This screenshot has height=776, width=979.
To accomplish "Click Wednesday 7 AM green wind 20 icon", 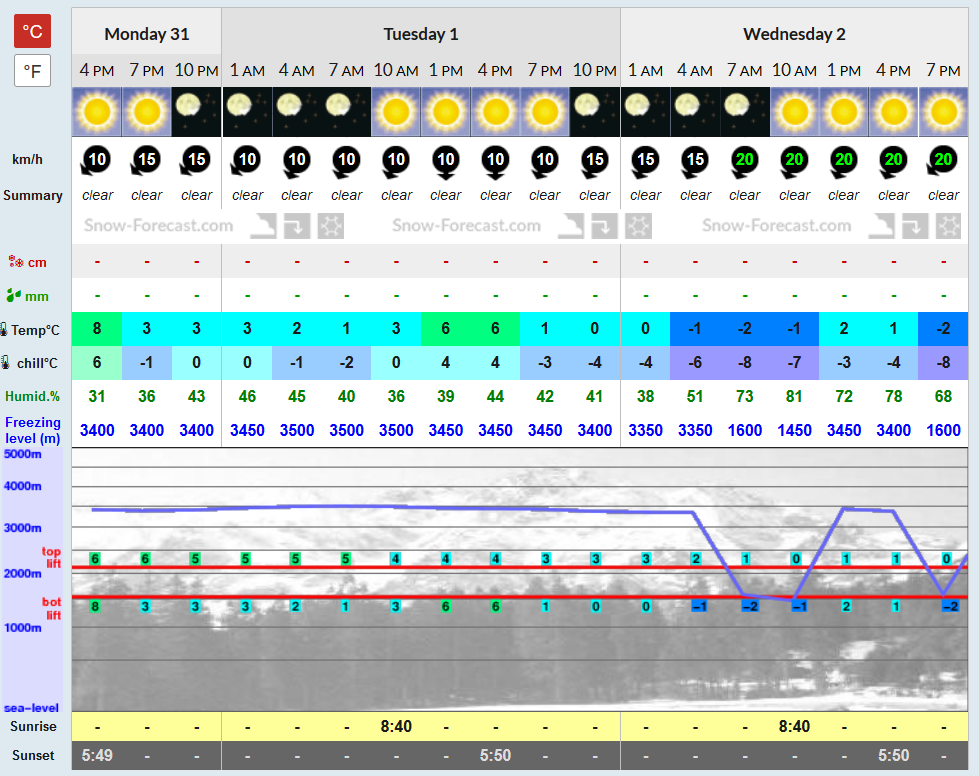I will (x=744, y=161).
